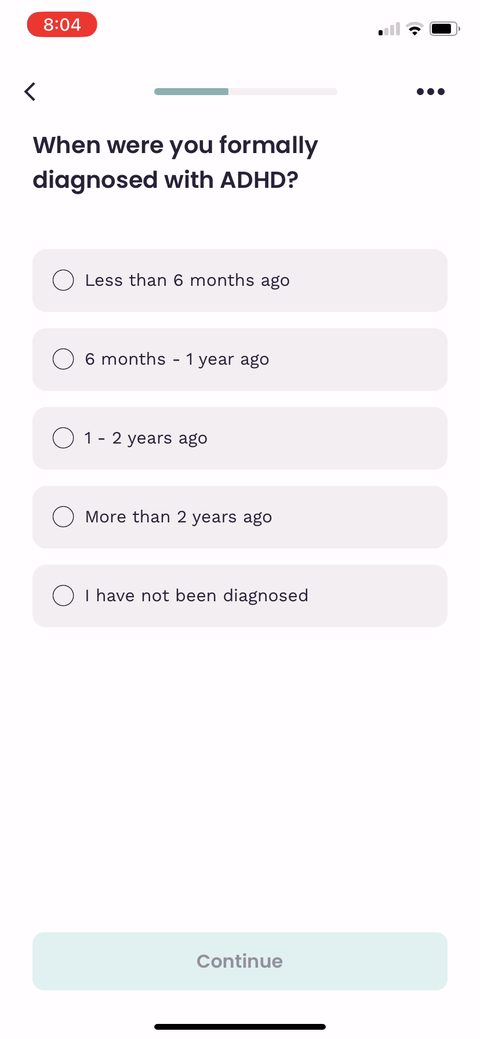Choose the 'Less than 6 months ago' option text

[187, 280]
